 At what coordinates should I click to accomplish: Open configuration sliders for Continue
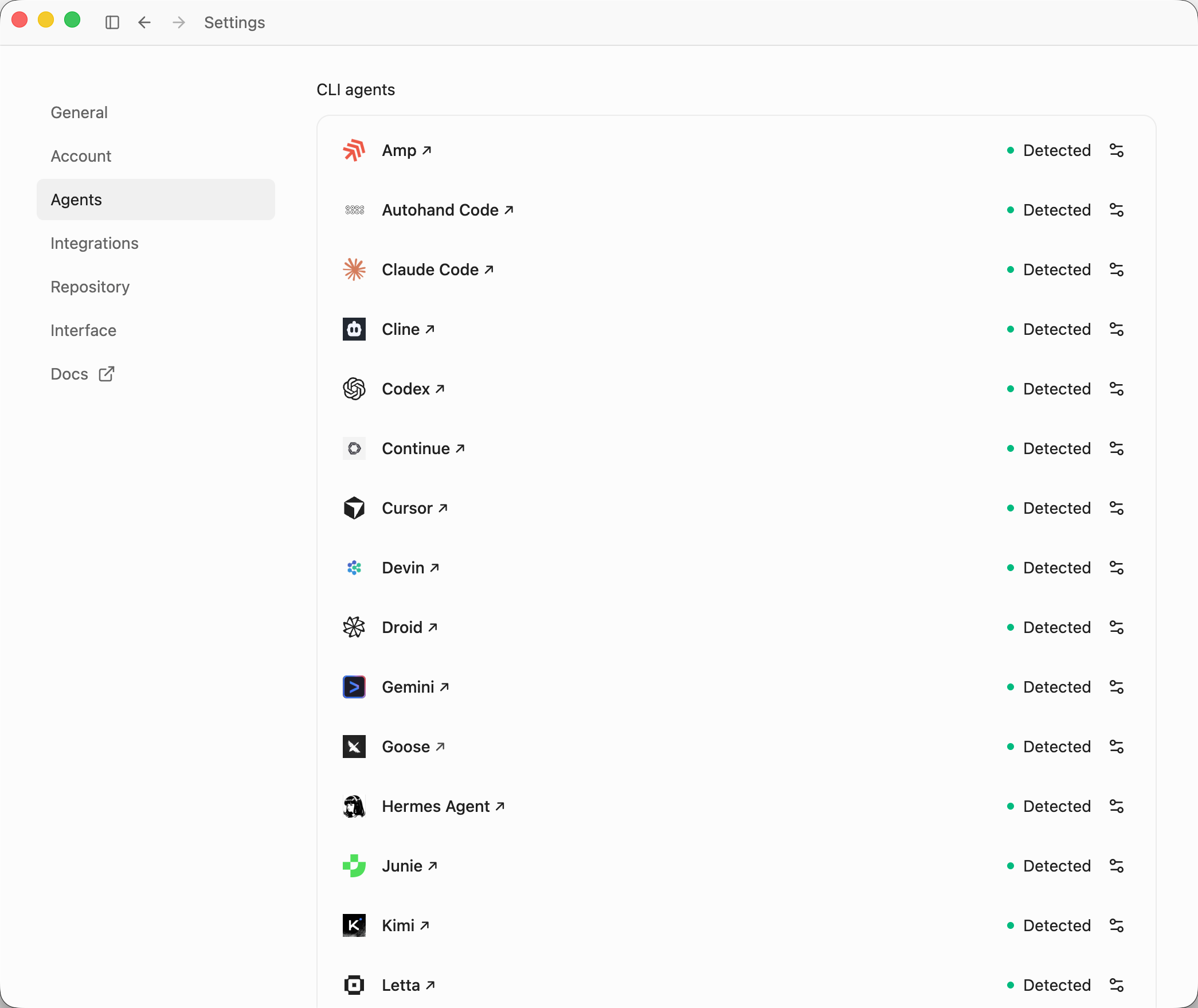tap(1117, 448)
